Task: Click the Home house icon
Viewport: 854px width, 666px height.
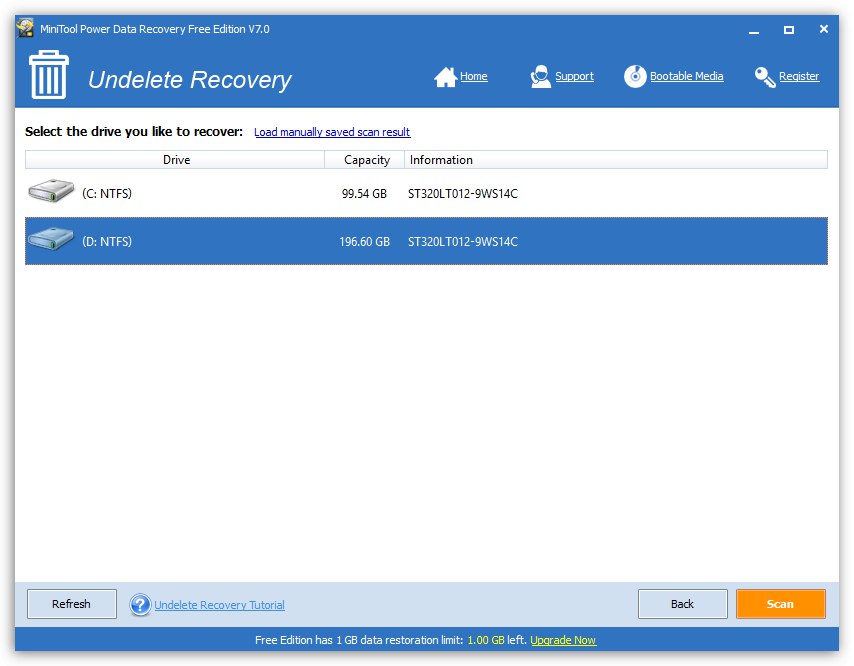Action: 445,77
